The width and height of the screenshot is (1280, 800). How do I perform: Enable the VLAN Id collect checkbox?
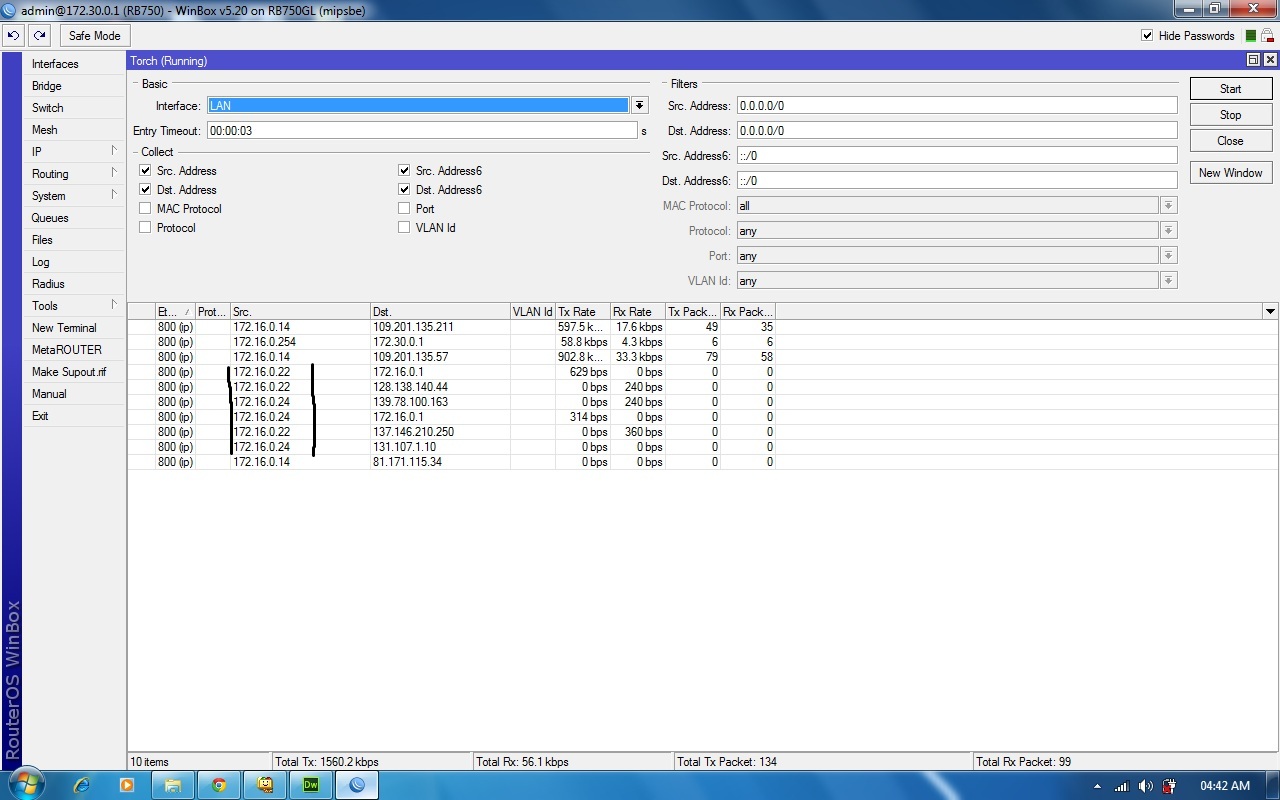click(404, 228)
